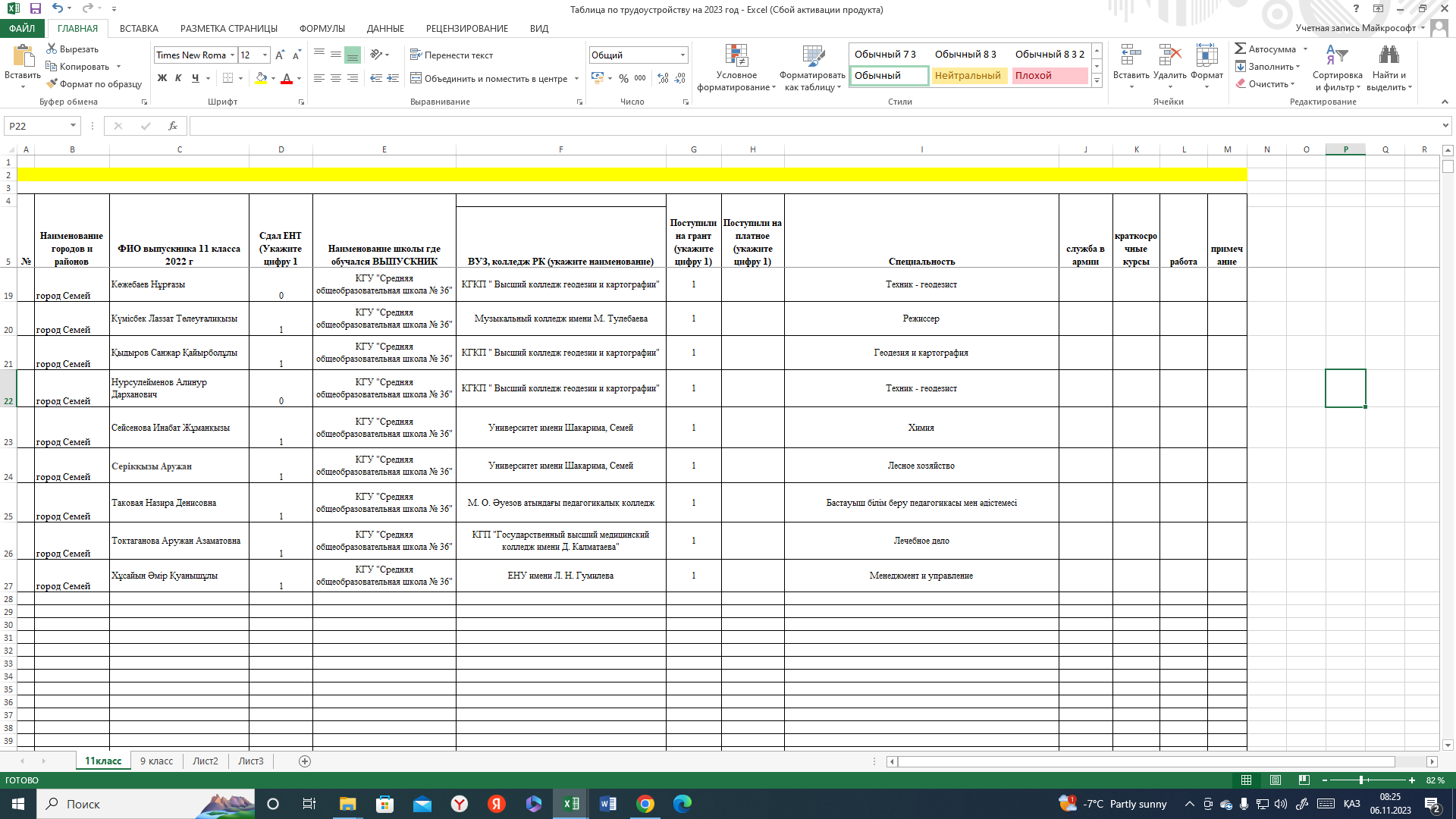This screenshot has height=819, width=1456.
Task: Open the Fill (Заполнить) dropdown
Action: coord(1268,67)
